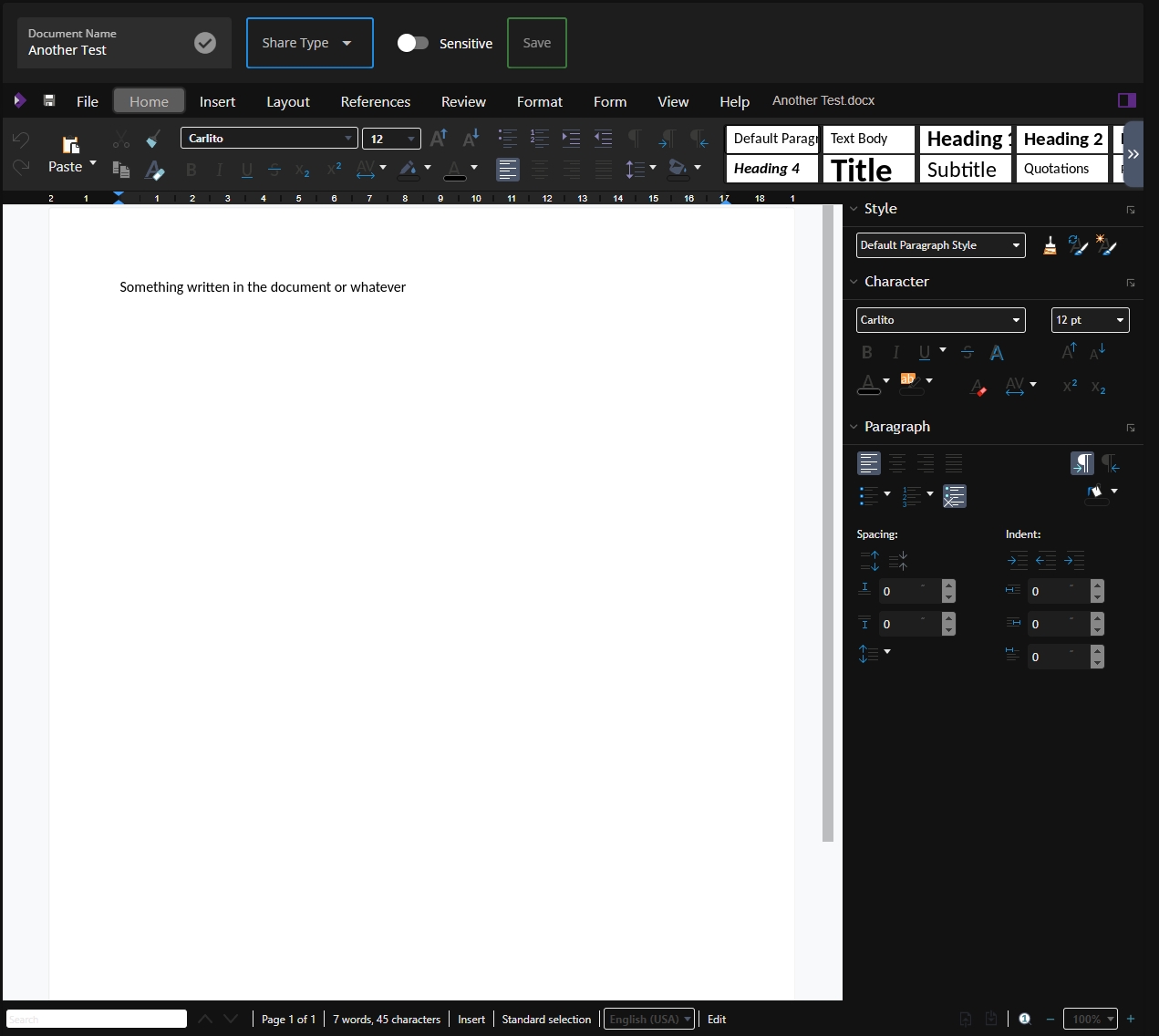Screen dimensions: 1159x1036
Task: Open the Share Type dropdown
Action: click(x=309, y=43)
